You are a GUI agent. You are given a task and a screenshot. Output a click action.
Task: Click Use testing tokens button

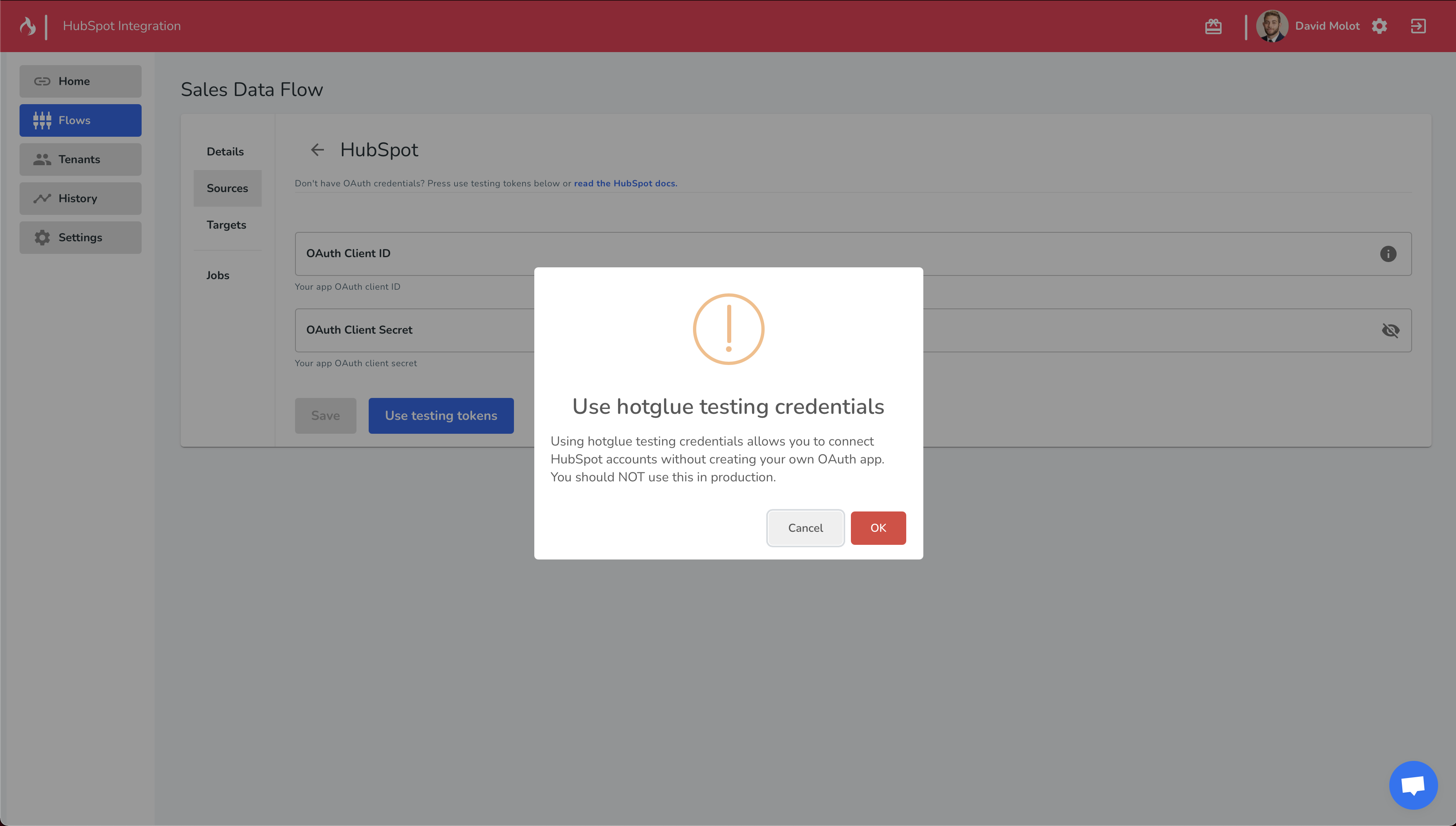click(441, 416)
